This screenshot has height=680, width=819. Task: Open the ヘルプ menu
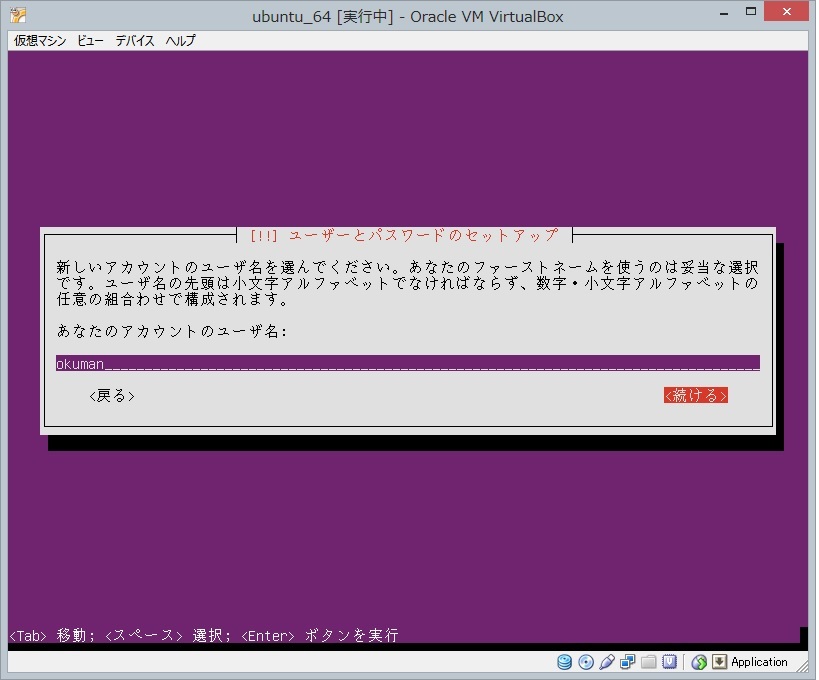(x=180, y=40)
